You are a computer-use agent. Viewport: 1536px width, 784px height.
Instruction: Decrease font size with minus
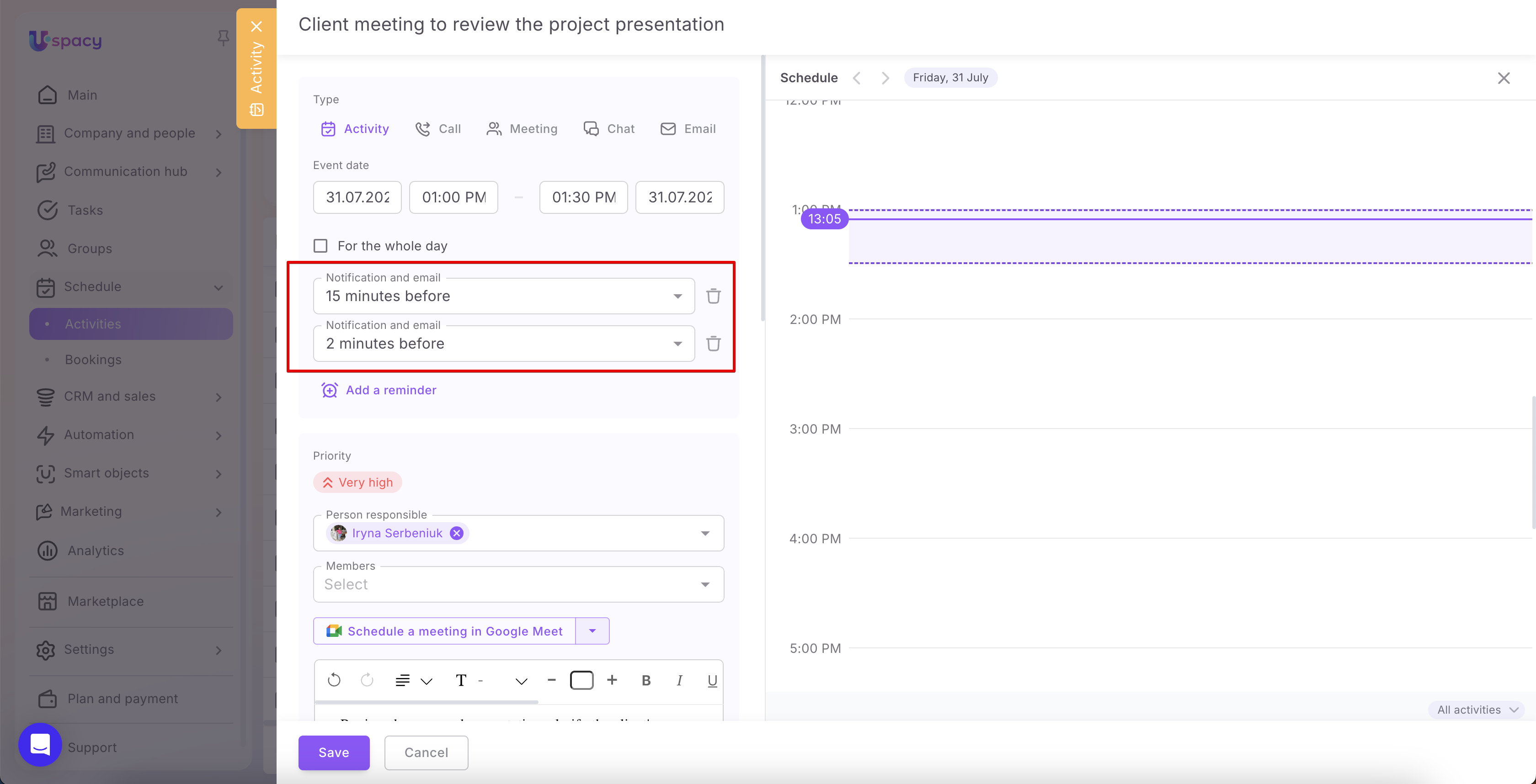(552, 680)
